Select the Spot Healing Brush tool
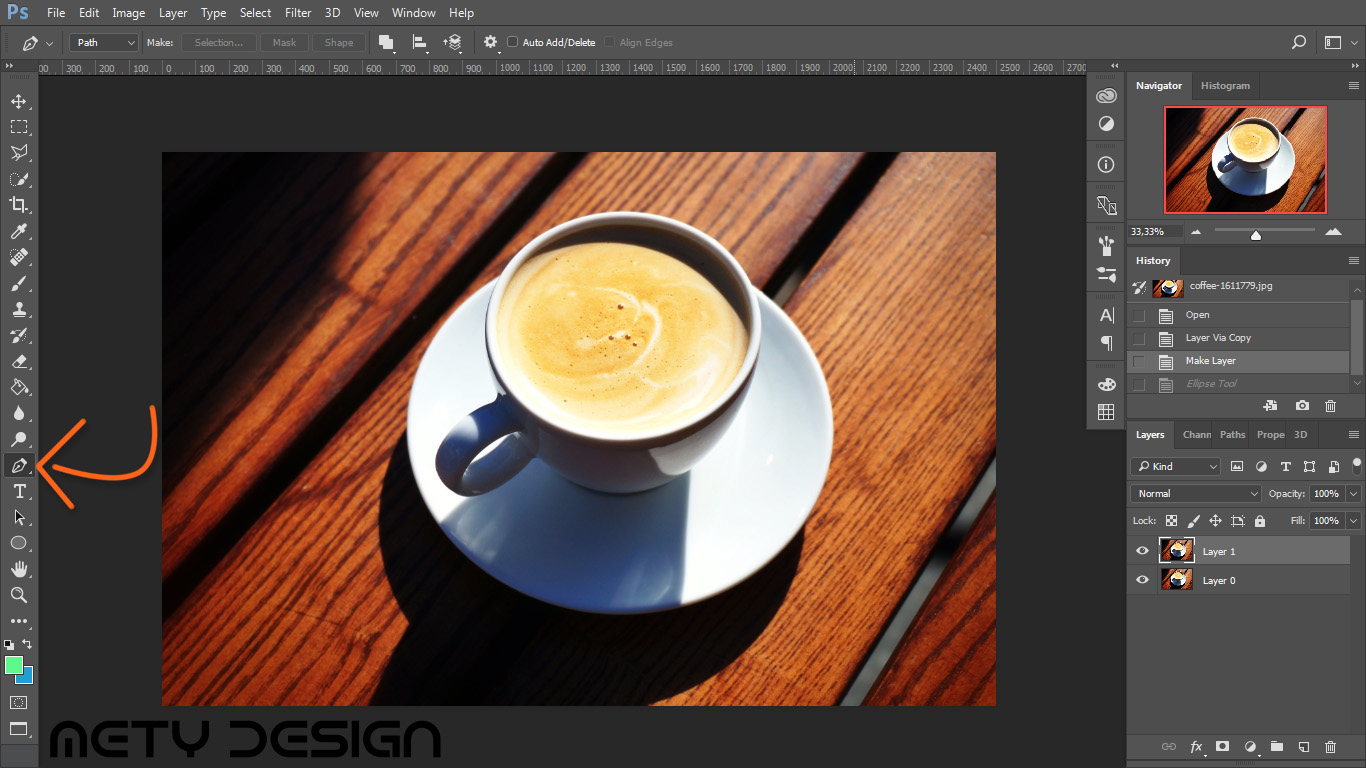This screenshot has height=768, width=1366. click(18, 257)
